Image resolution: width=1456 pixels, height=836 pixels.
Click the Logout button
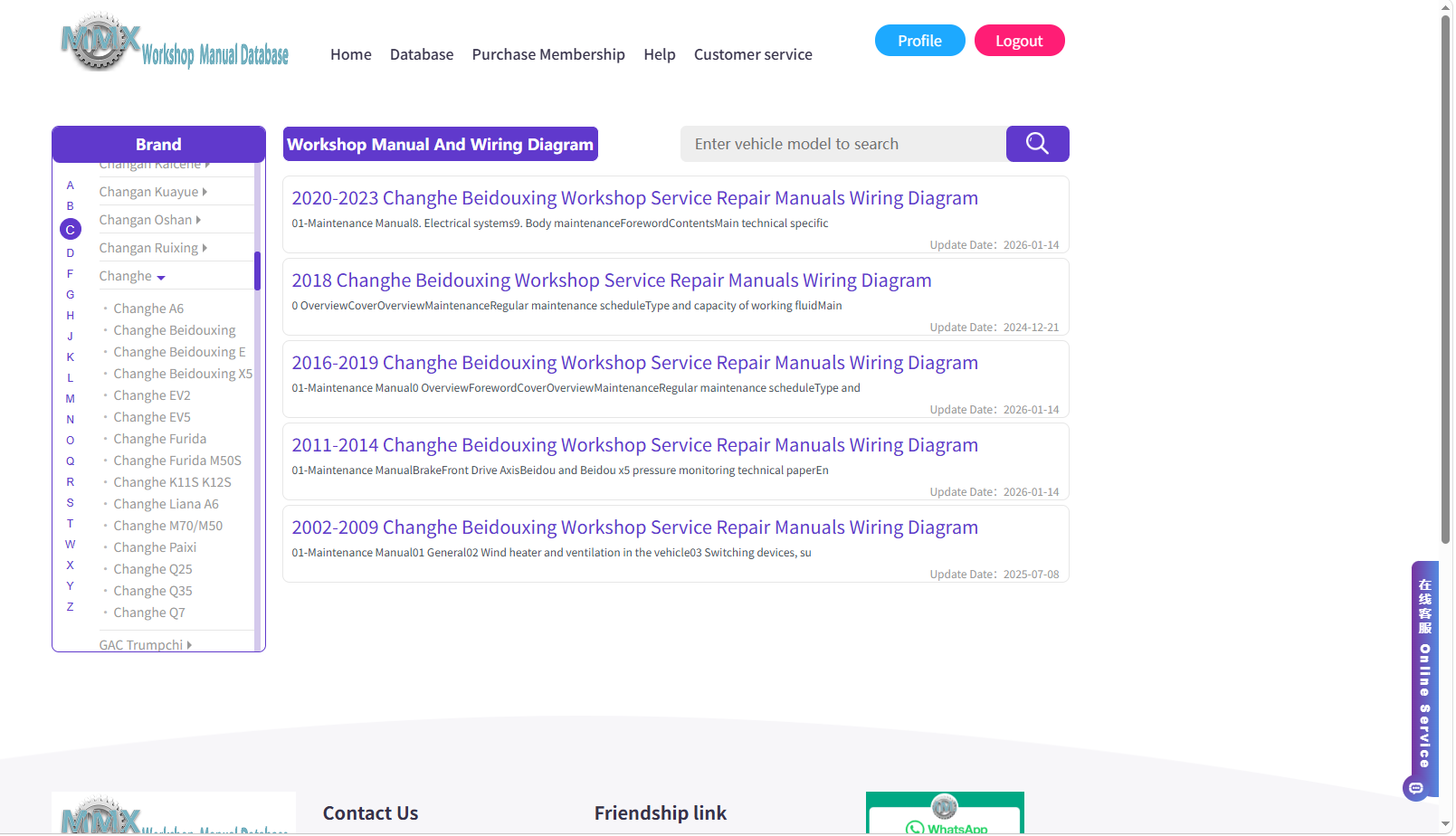coord(1020,41)
